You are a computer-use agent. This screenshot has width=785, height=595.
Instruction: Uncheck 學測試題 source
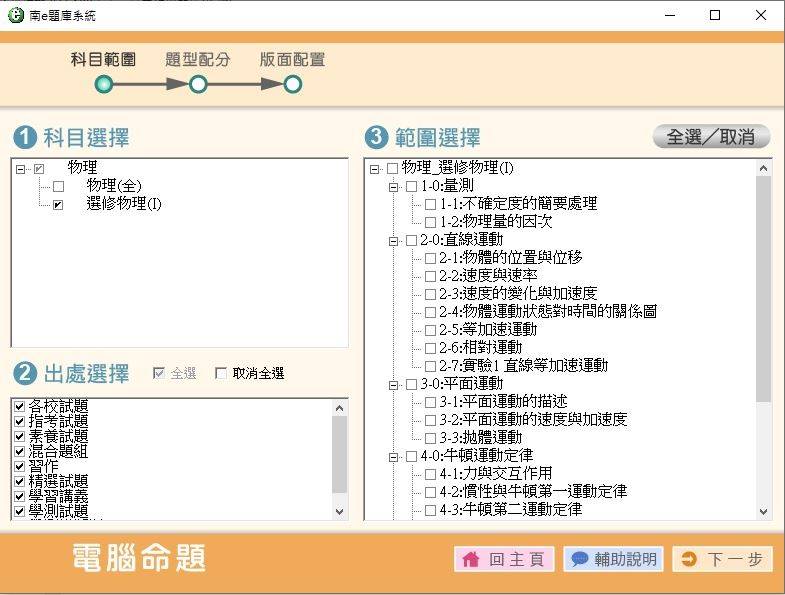20,511
